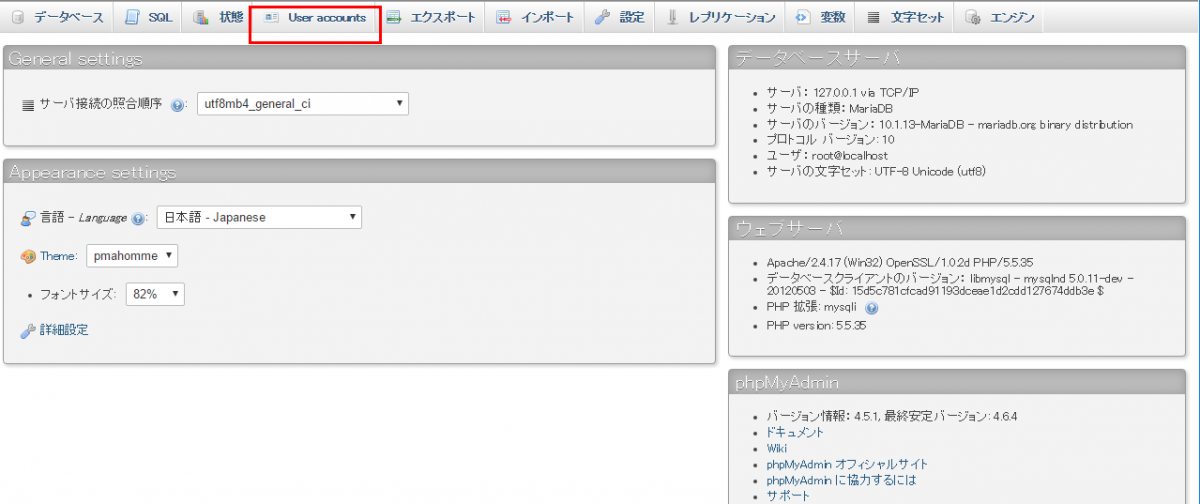The height and width of the screenshot is (504, 1200).
Task: Open the サポート link
Action: coord(788,495)
